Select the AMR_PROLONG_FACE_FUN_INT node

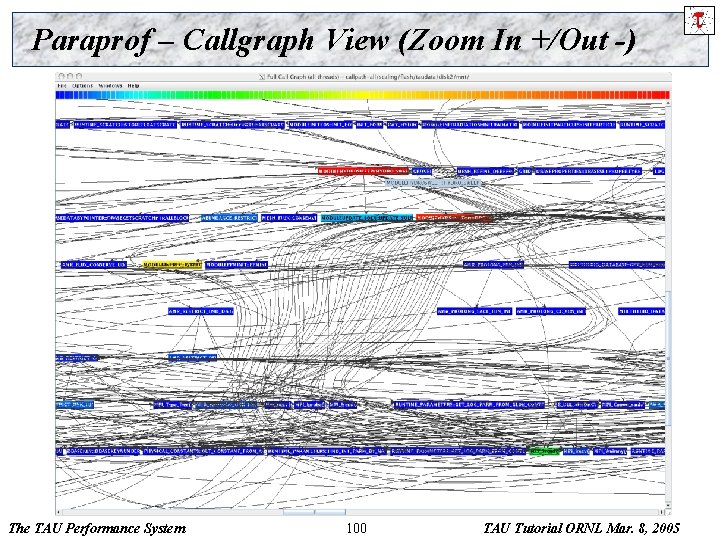pos(474,311)
